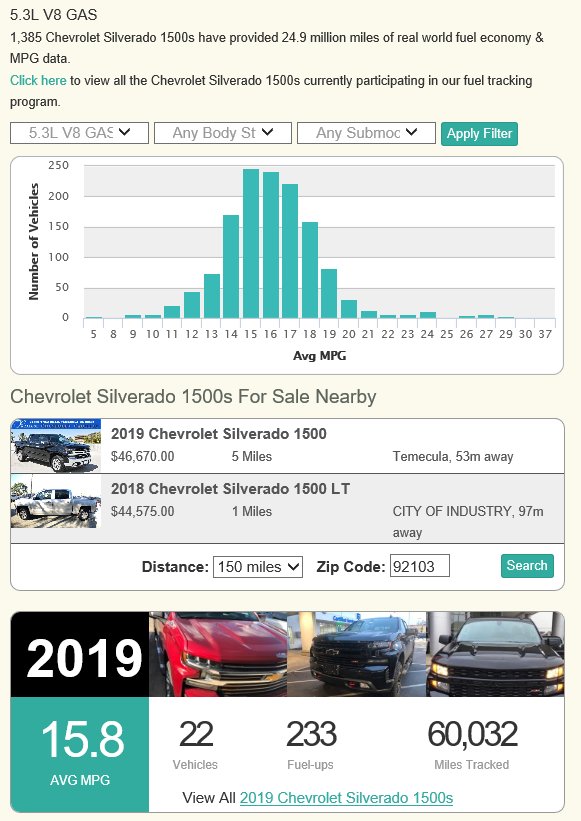Click the 'CITY OF INDUSTRY, 97m away' text
Screen dimensions: 581x821
click(x=468, y=522)
